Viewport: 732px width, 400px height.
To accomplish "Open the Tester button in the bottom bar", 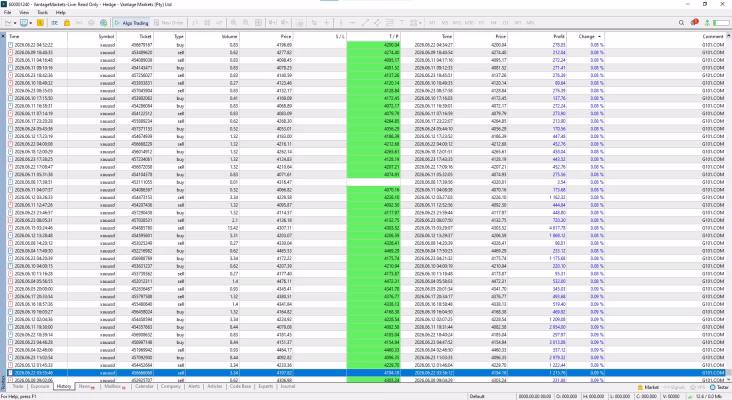I will (719, 387).
